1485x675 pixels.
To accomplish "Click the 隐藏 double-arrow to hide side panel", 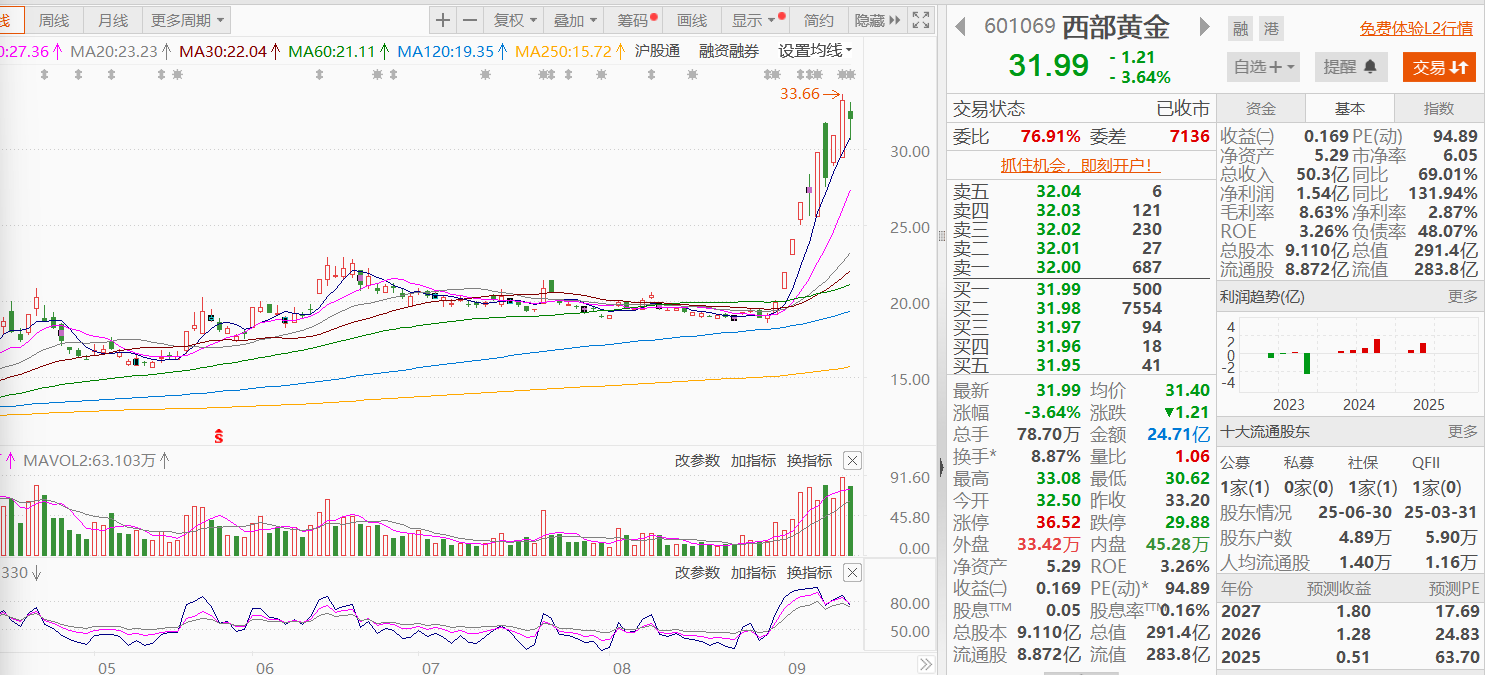I will tap(878, 20).
